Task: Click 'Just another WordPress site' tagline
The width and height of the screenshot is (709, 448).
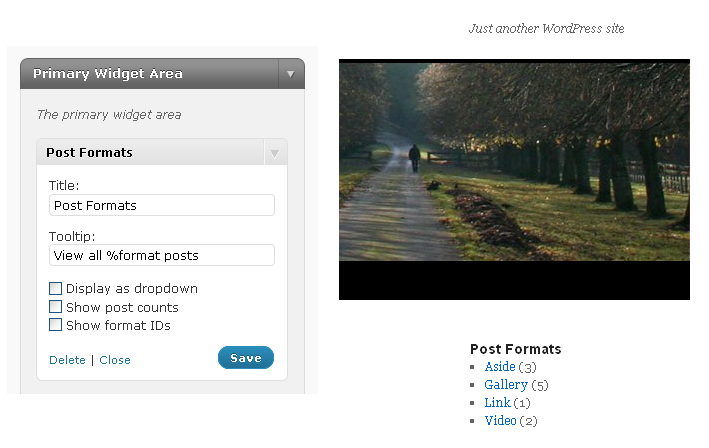Action: pos(546,28)
